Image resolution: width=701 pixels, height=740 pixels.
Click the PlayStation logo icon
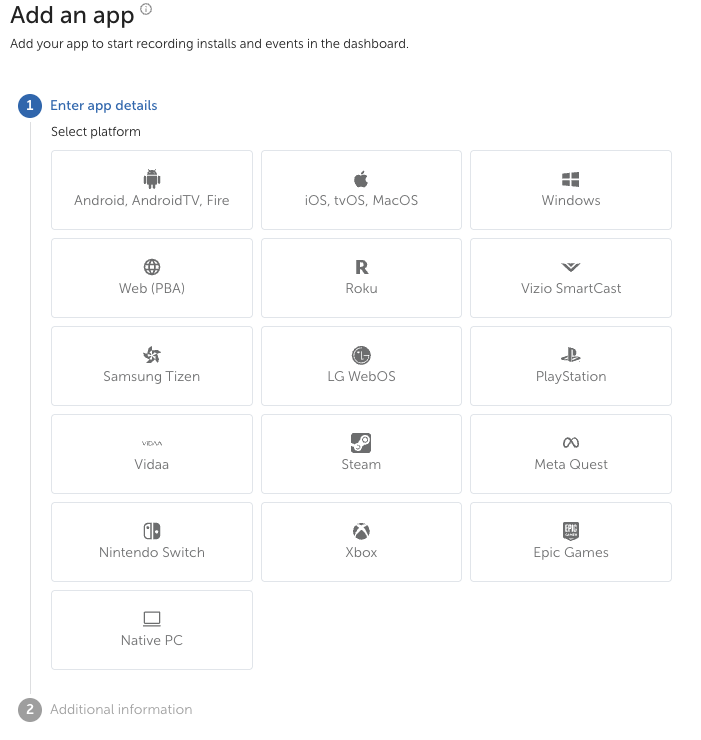(570, 354)
